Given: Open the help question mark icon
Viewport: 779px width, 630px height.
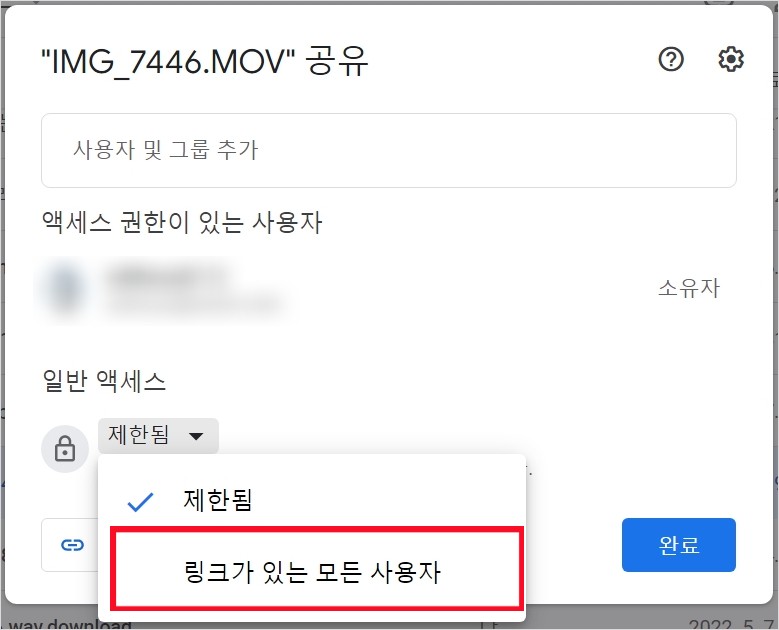Looking at the screenshot, I should (x=671, y=60).
